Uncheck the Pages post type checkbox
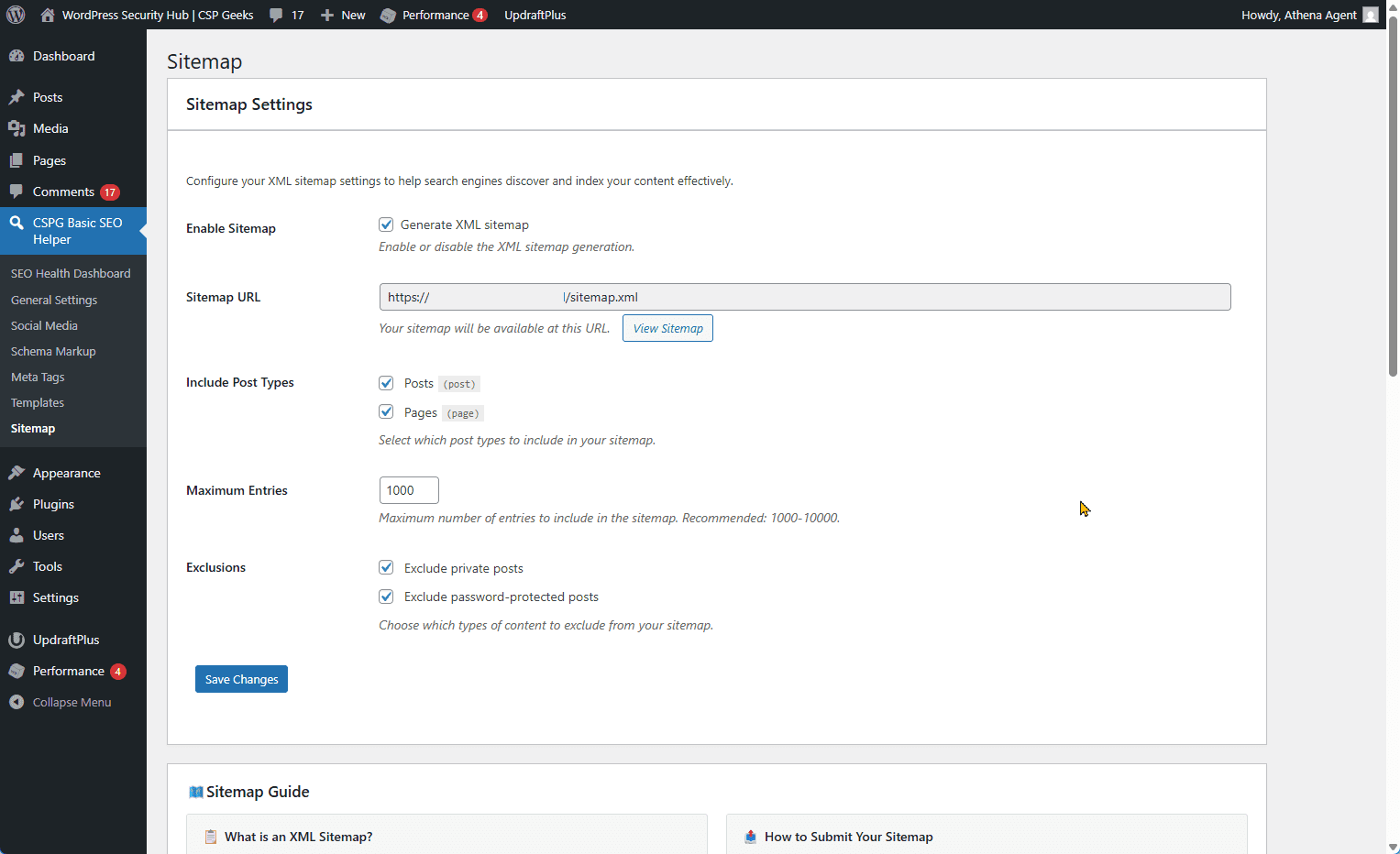Screen dimensions: 1400x854 386,411
